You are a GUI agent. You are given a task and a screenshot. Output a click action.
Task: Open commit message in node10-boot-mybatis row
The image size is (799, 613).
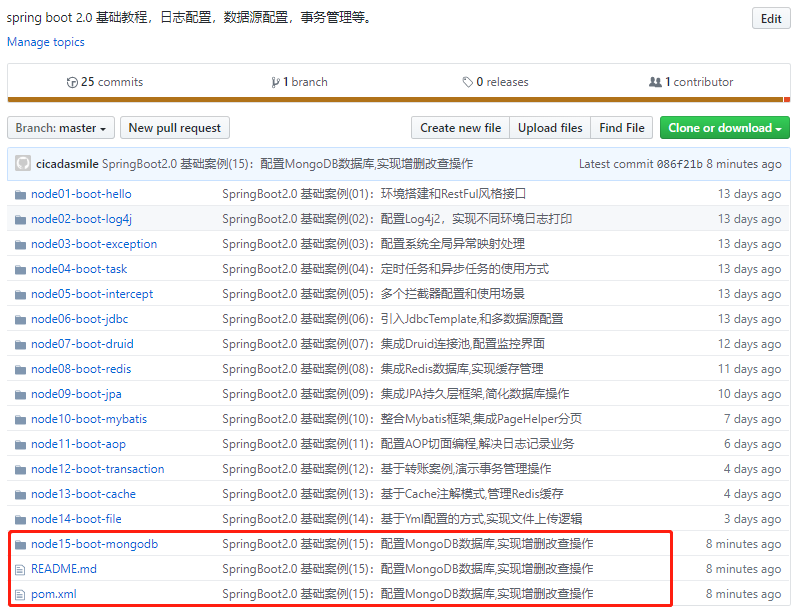coord(402,419)
